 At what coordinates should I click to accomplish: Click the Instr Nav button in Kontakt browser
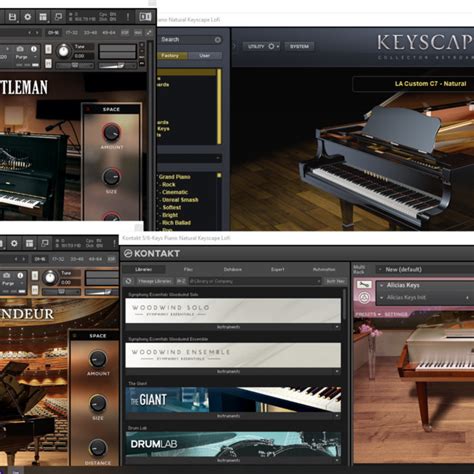click(x=335, y=281)
